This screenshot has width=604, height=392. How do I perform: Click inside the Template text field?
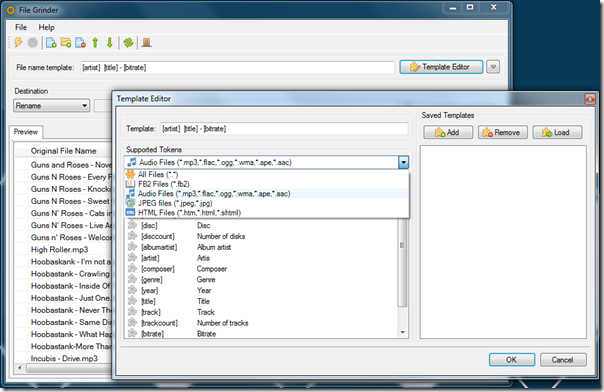click(x=284, y=129)
